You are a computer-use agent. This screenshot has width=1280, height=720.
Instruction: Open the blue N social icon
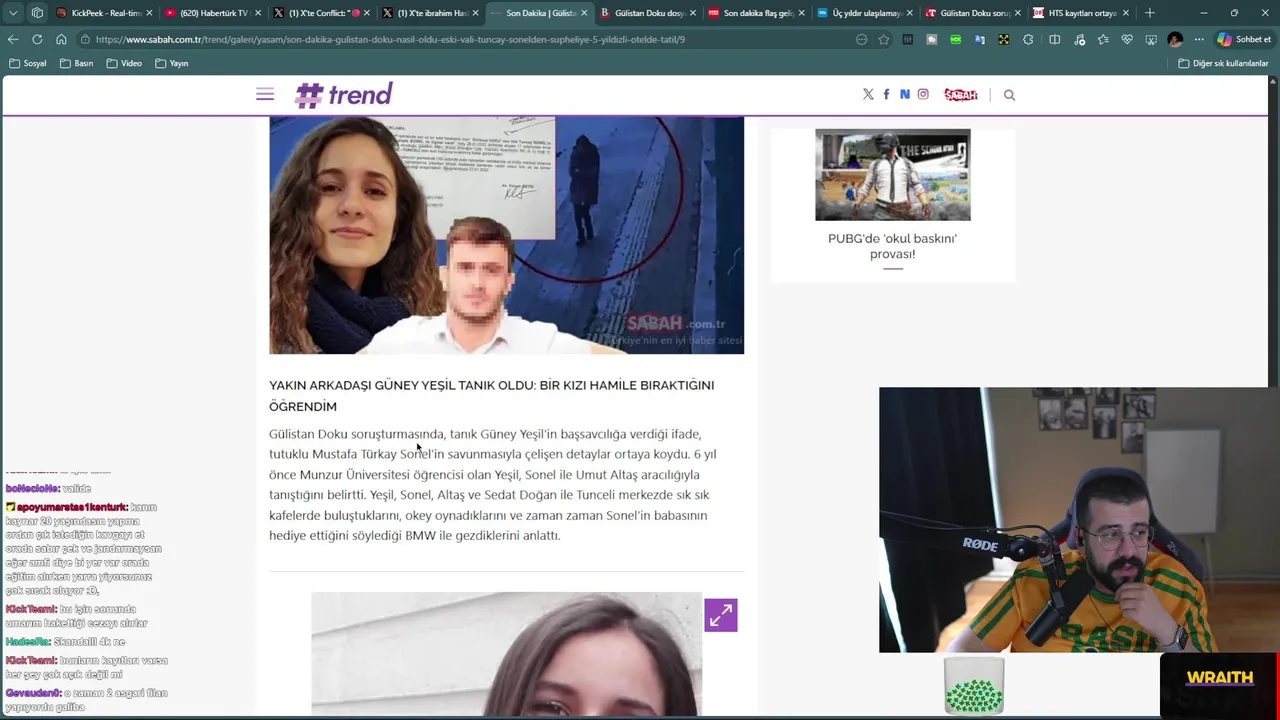click(x=904, y=94)
